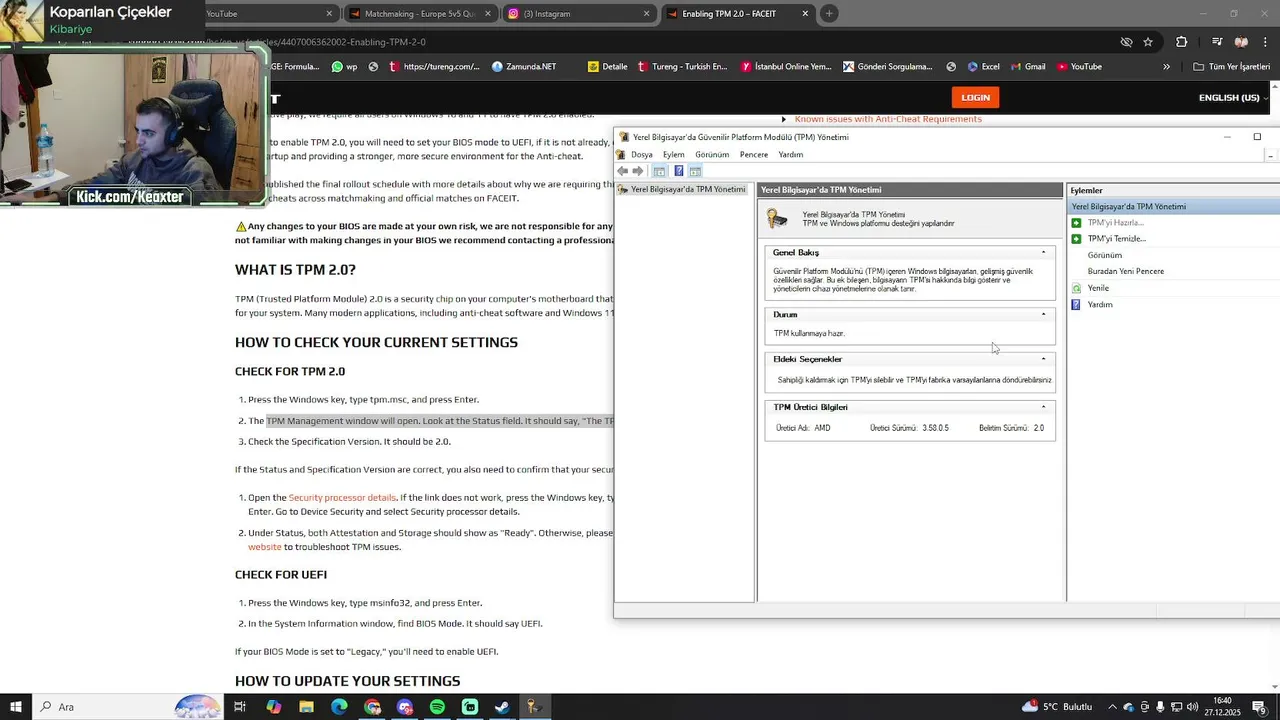The image size is (1280, 720).
Task: Close the Enabling TPM 2.0 – FACEIT tab
Action: (x=805, y=14)
